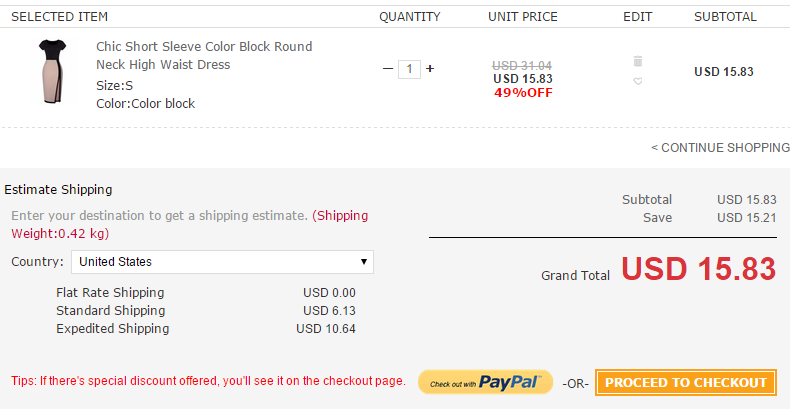Click the Estimate Shipping heading
Viewport: 798px width, 409px height.
click(x=58, y=189)
